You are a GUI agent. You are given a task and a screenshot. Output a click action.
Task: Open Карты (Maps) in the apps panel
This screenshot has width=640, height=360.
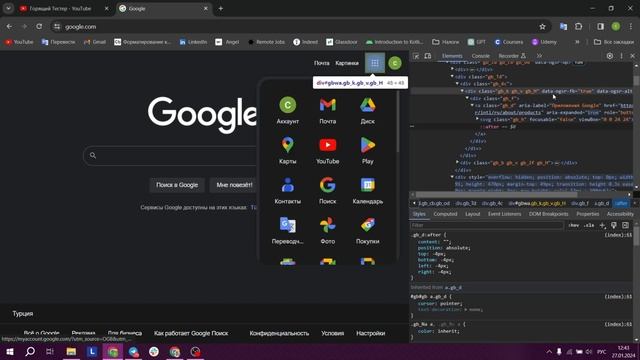pos(288,150)
